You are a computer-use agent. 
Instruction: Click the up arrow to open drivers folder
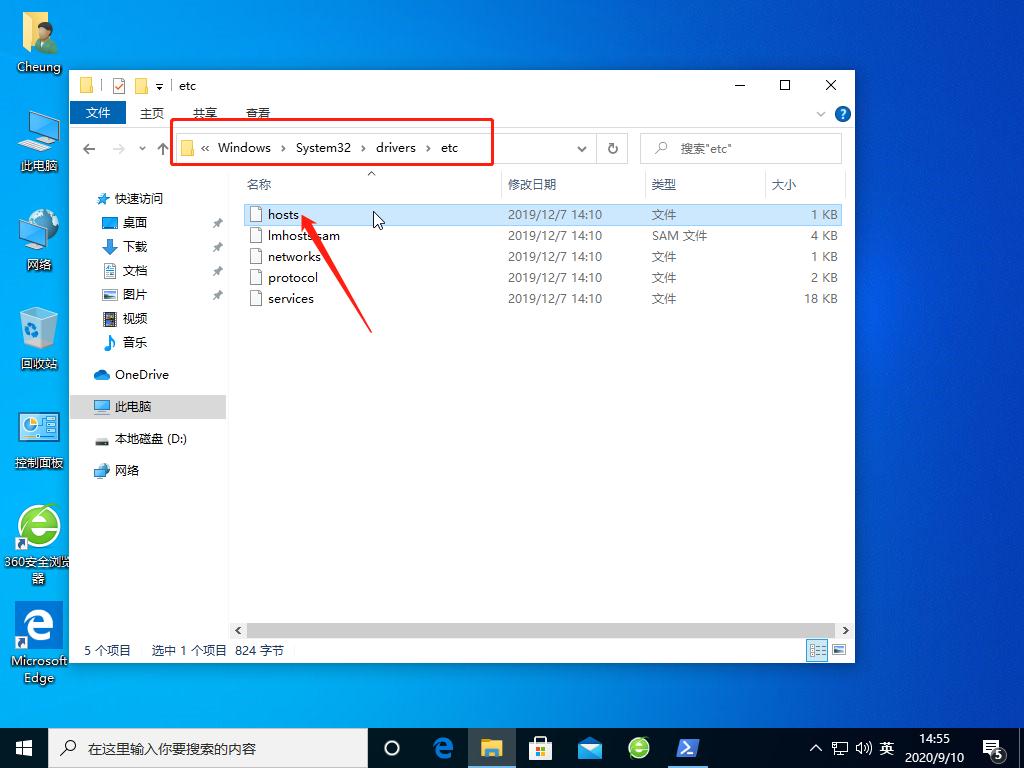click(x=163, y=148)
